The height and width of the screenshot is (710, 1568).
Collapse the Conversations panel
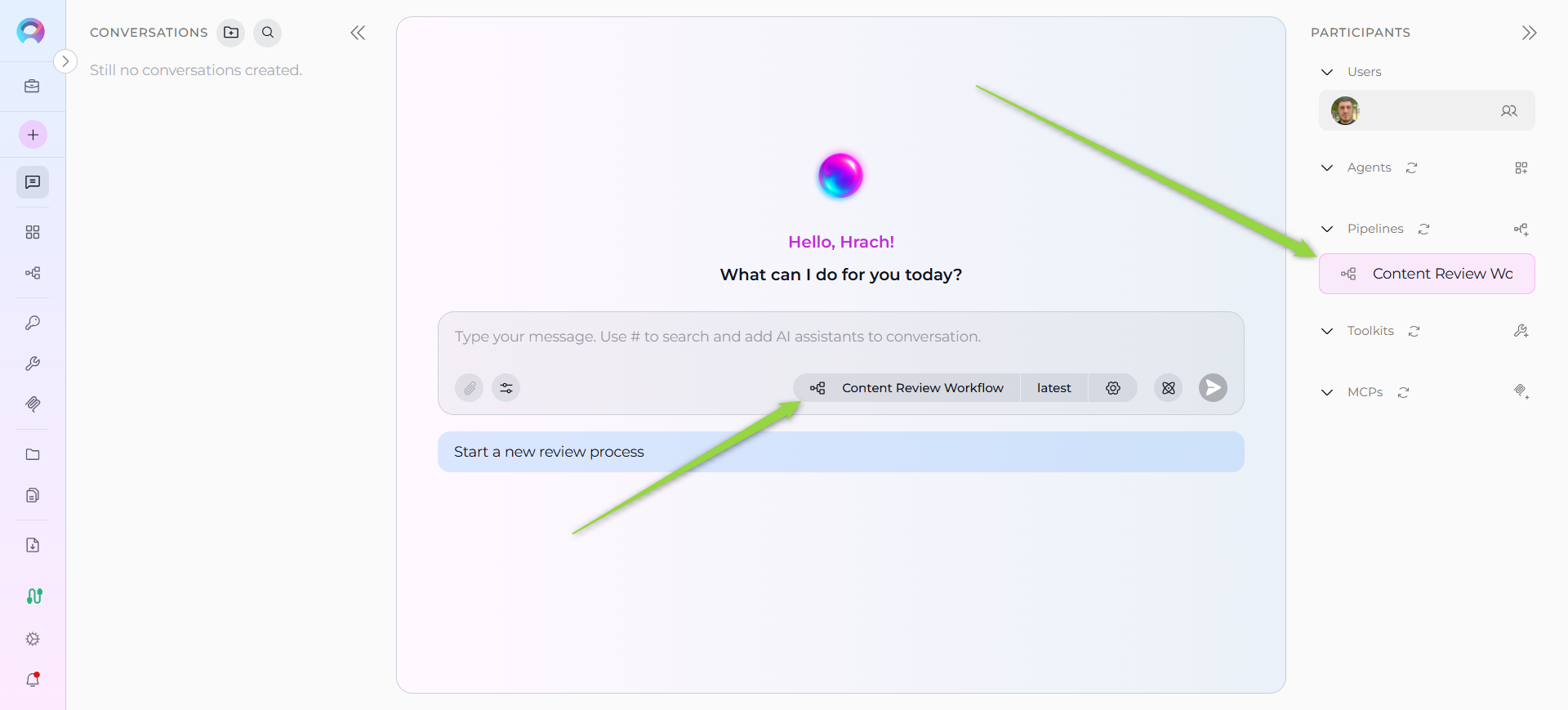(358, 33)
